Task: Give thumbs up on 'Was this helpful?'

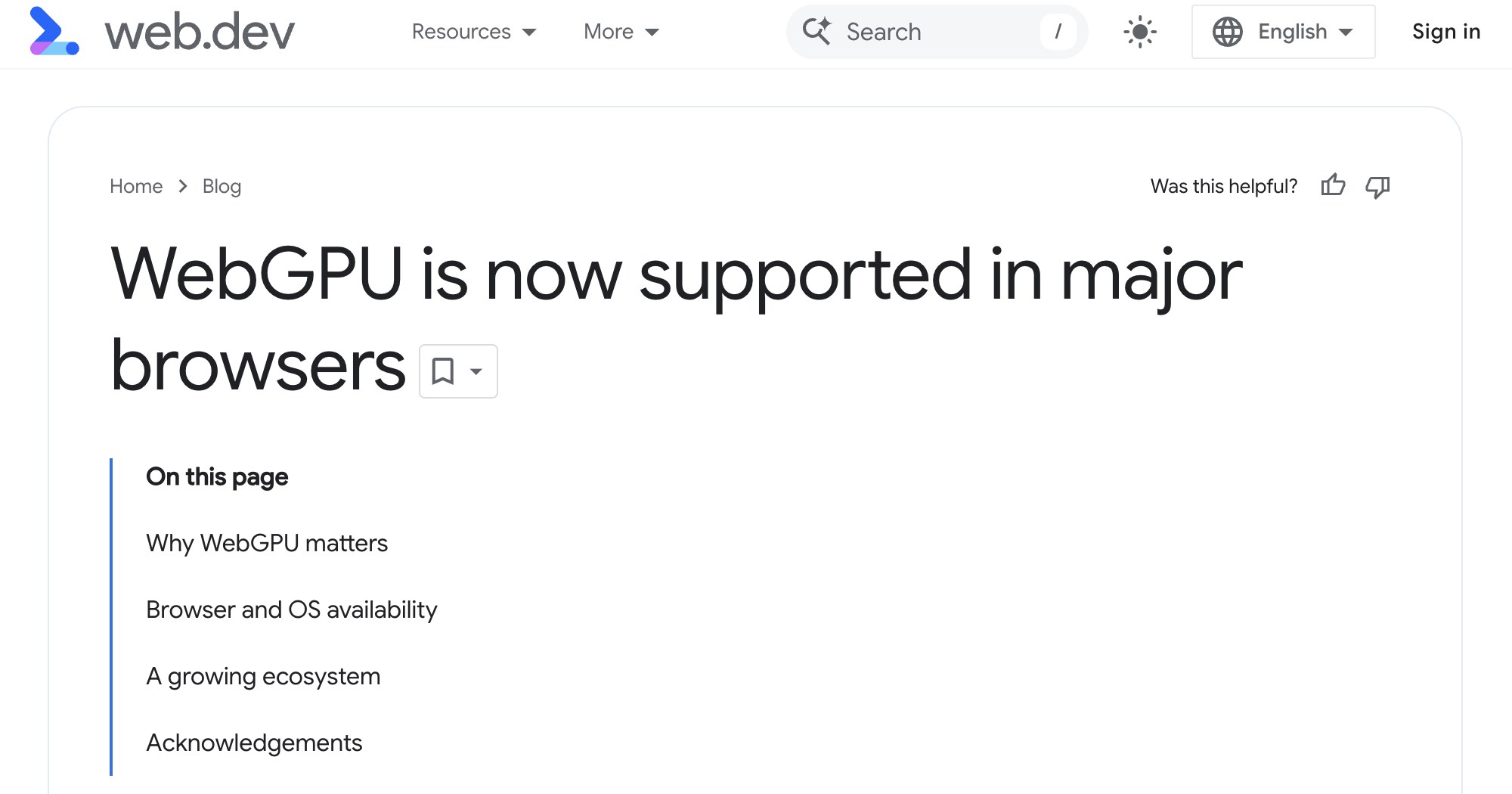Action: coord(1334,186)
